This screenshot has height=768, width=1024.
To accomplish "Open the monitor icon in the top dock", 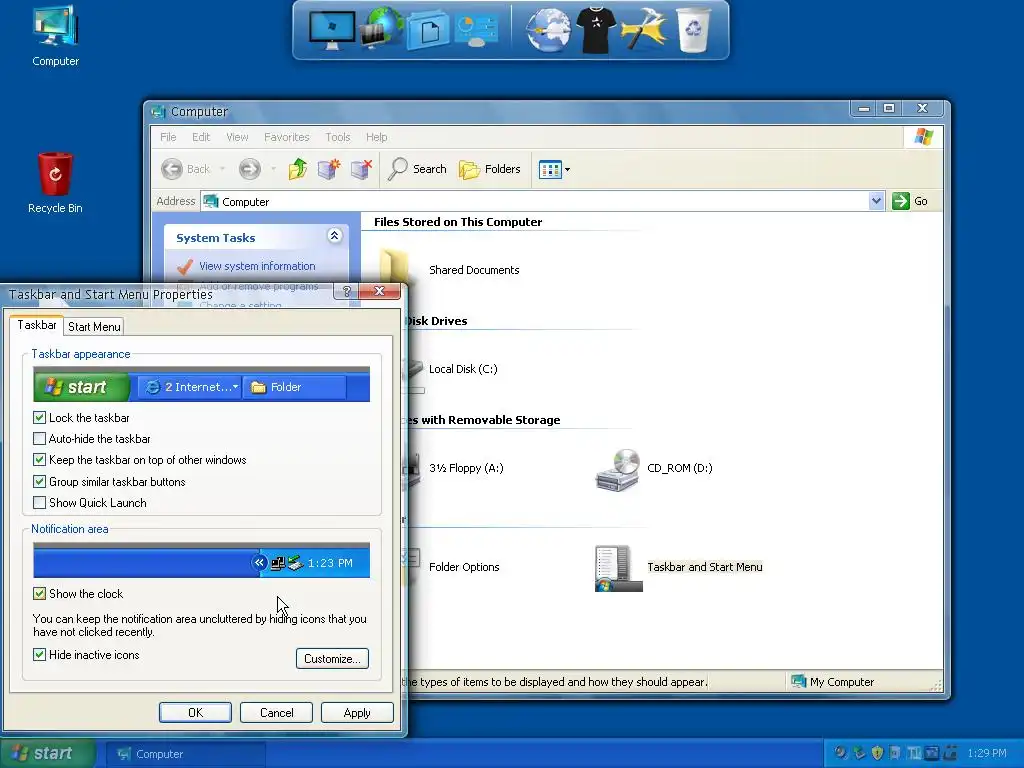I will [332, 30].
